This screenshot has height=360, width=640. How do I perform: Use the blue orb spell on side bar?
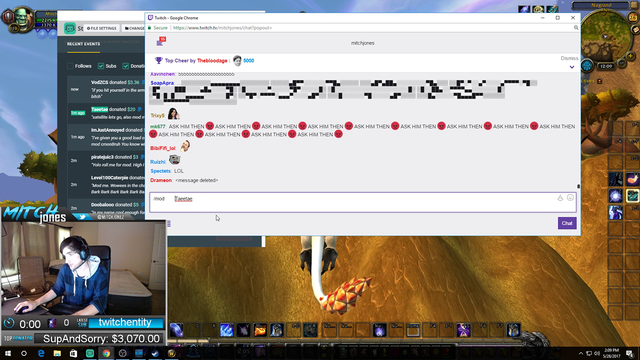coord(616,196)
